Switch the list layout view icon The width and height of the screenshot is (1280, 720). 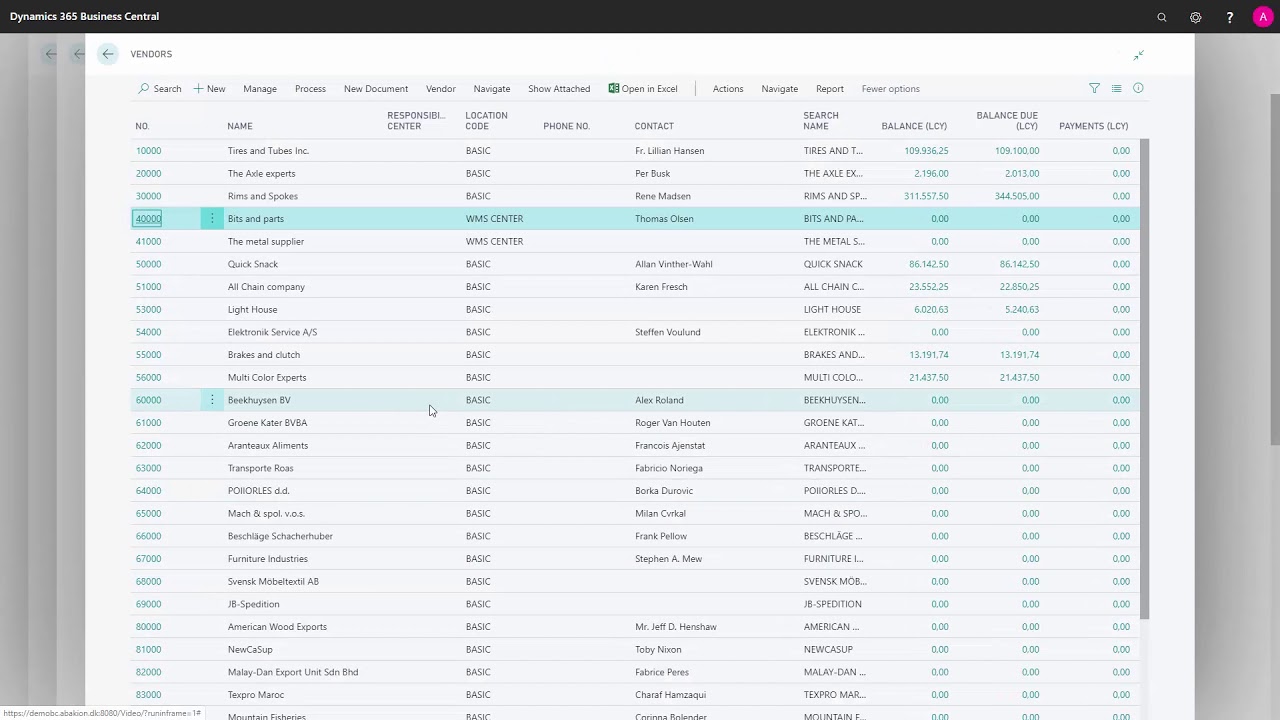[1116, 89]
